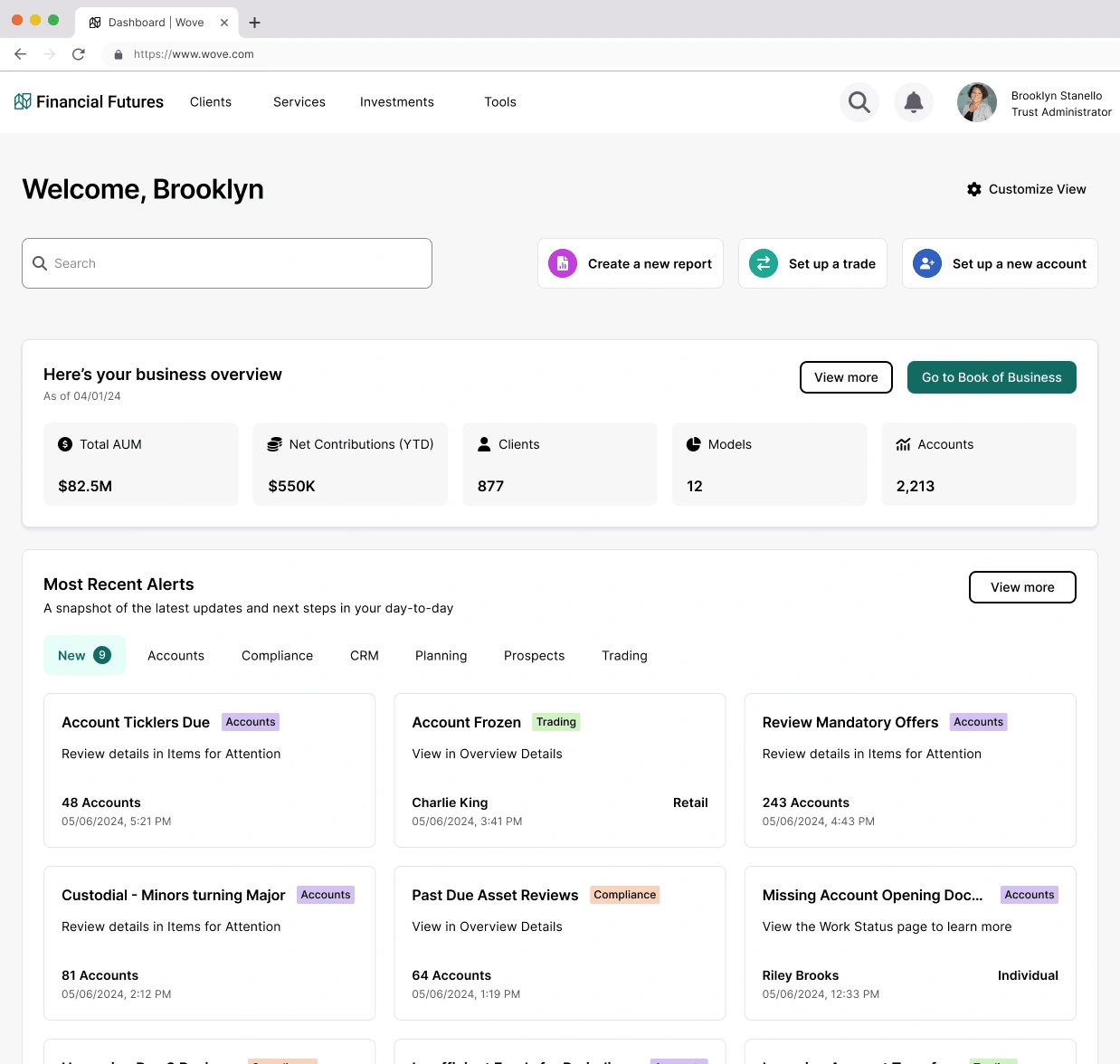Click View more in Most Recent Alerts
This screenshot has width=1120, height=1064.
(x=1022, y=587)
